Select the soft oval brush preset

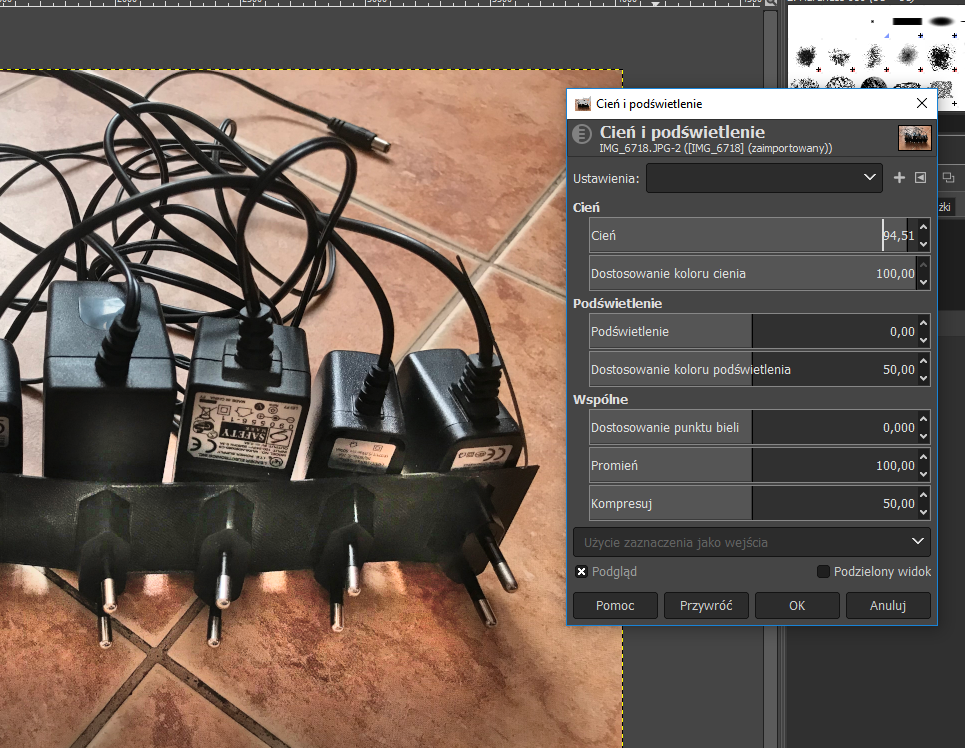pos(941,22)
